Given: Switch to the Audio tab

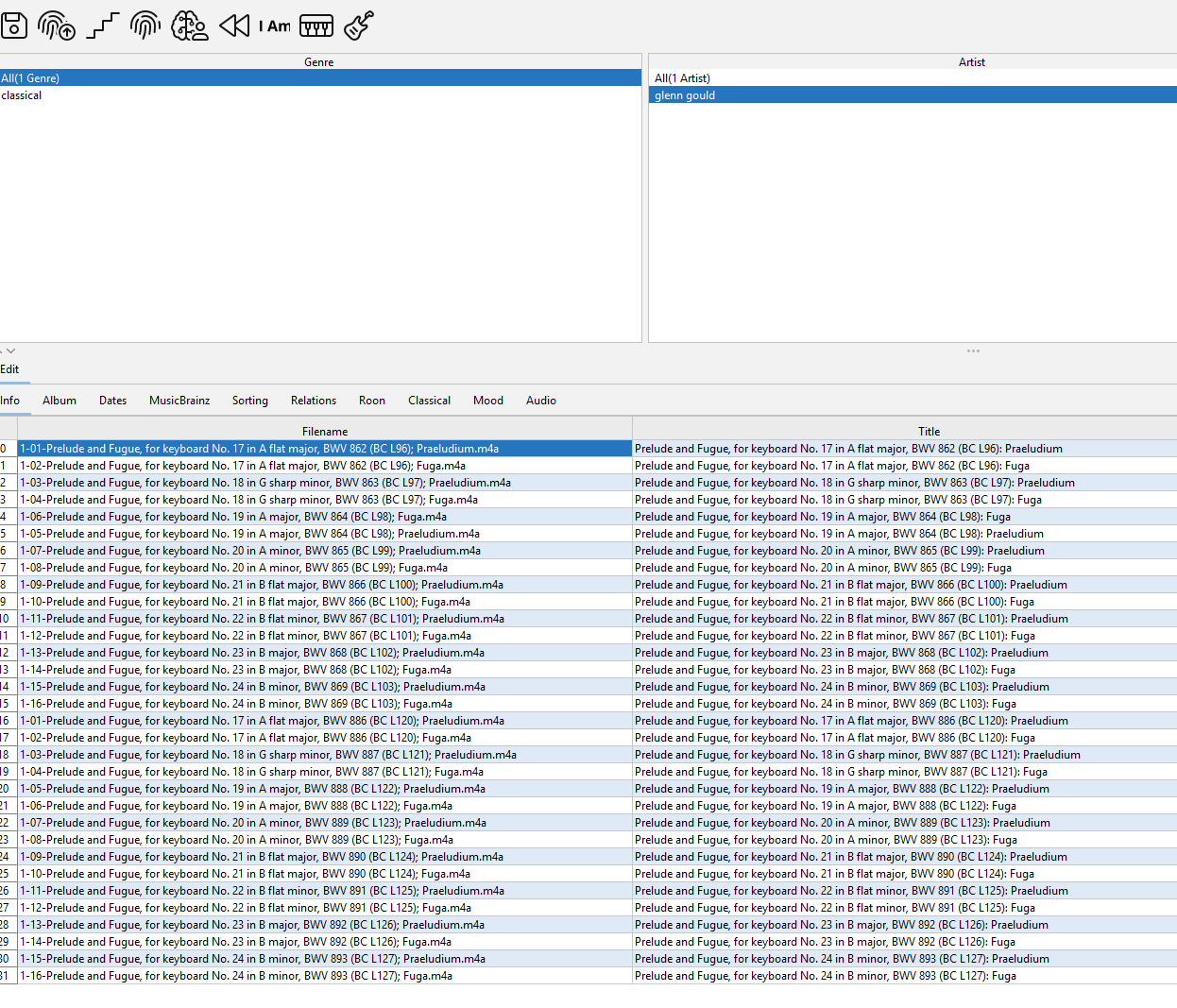Looking at the screenshot, I should pos(541,401).
